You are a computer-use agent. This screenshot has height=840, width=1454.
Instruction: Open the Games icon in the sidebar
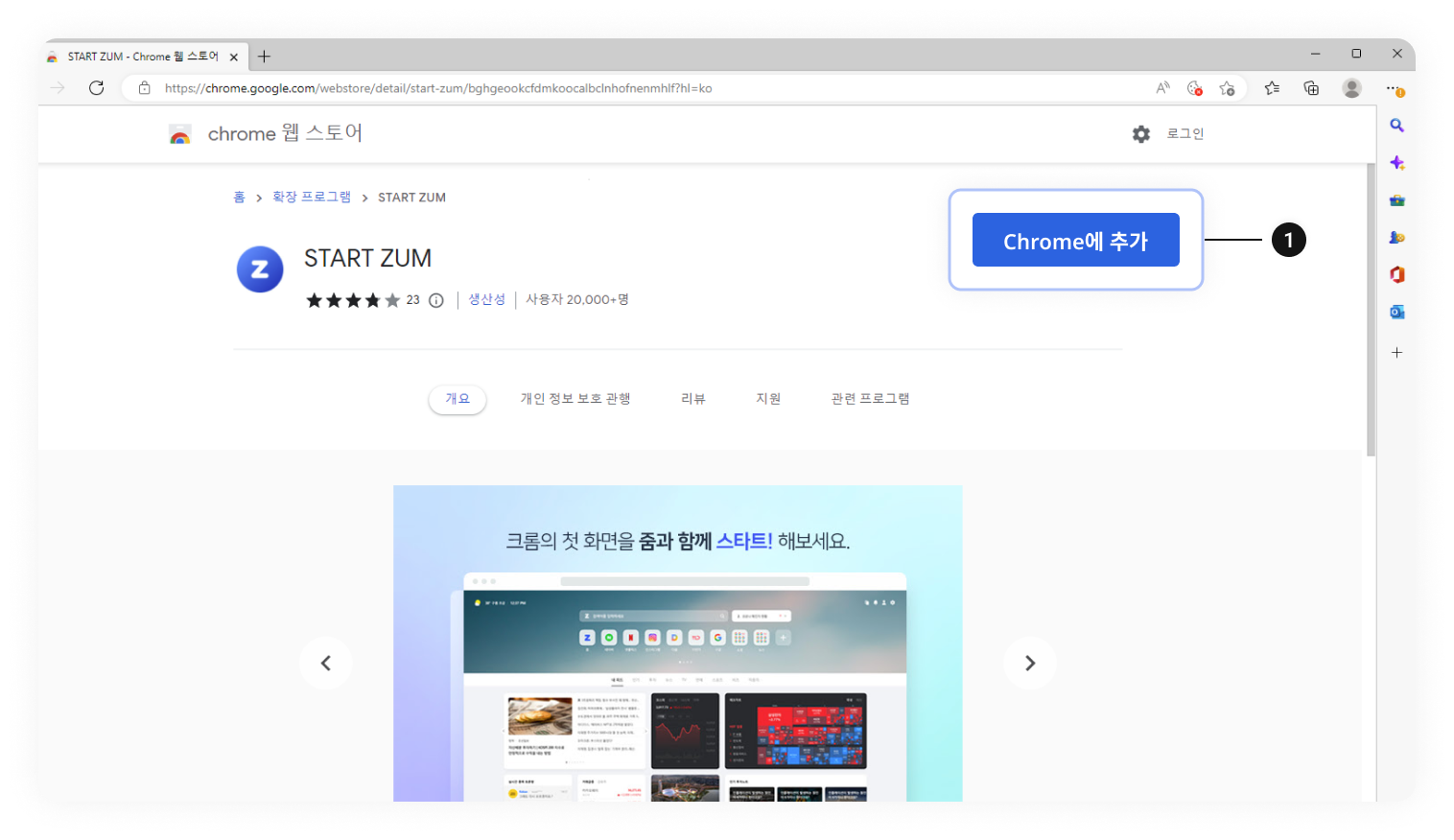pyautogui.click(x=1396, y=237)
